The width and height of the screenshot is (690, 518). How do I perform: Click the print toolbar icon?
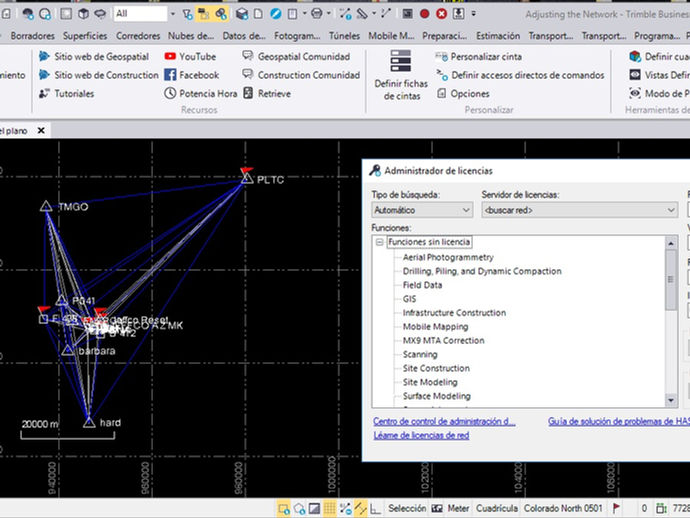click(316, 14)
